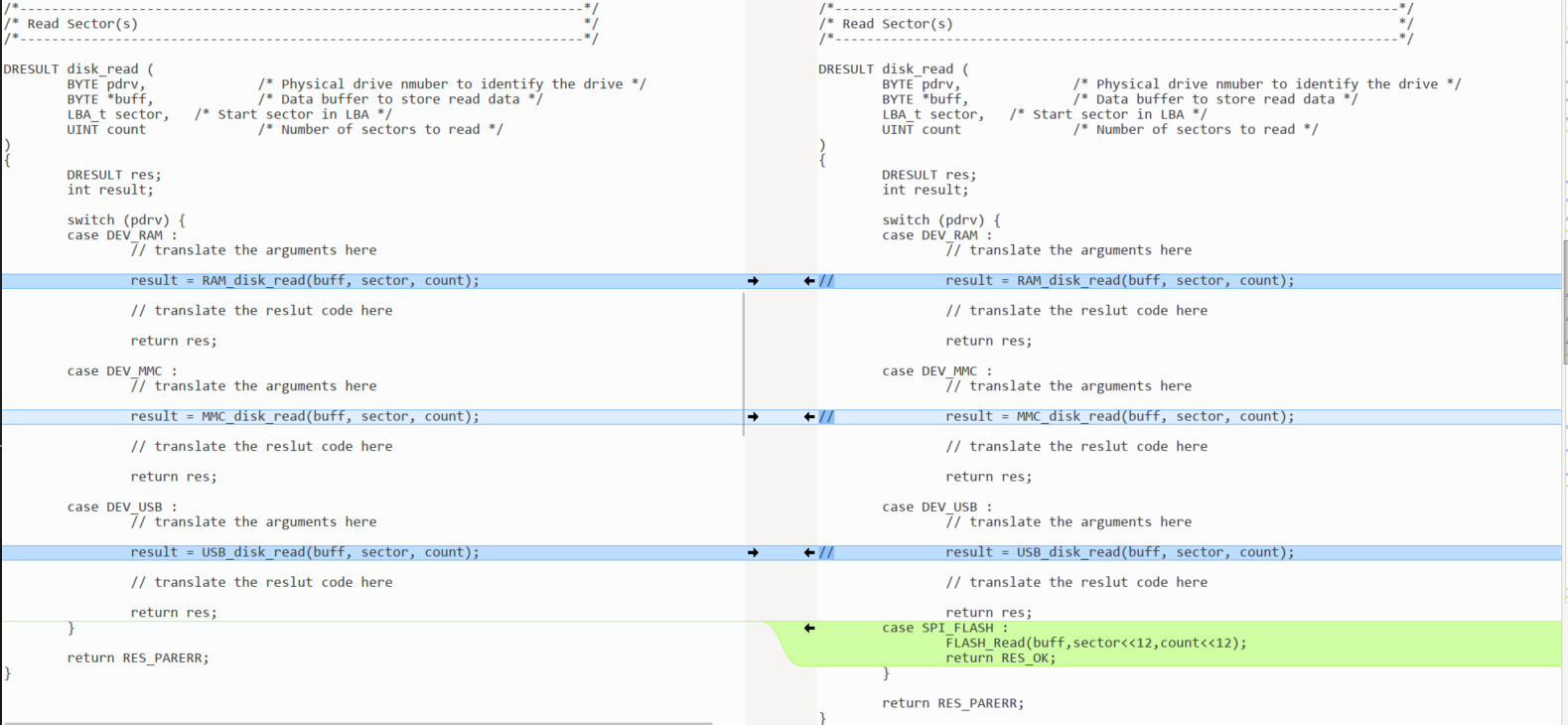
Task: Click 'case DEV_MMC :' in right pane
Action: coord(937,371)
